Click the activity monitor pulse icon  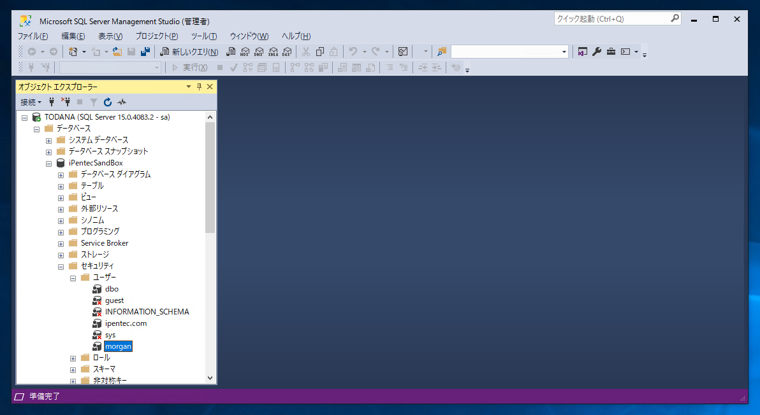click(x=122, y=102)
